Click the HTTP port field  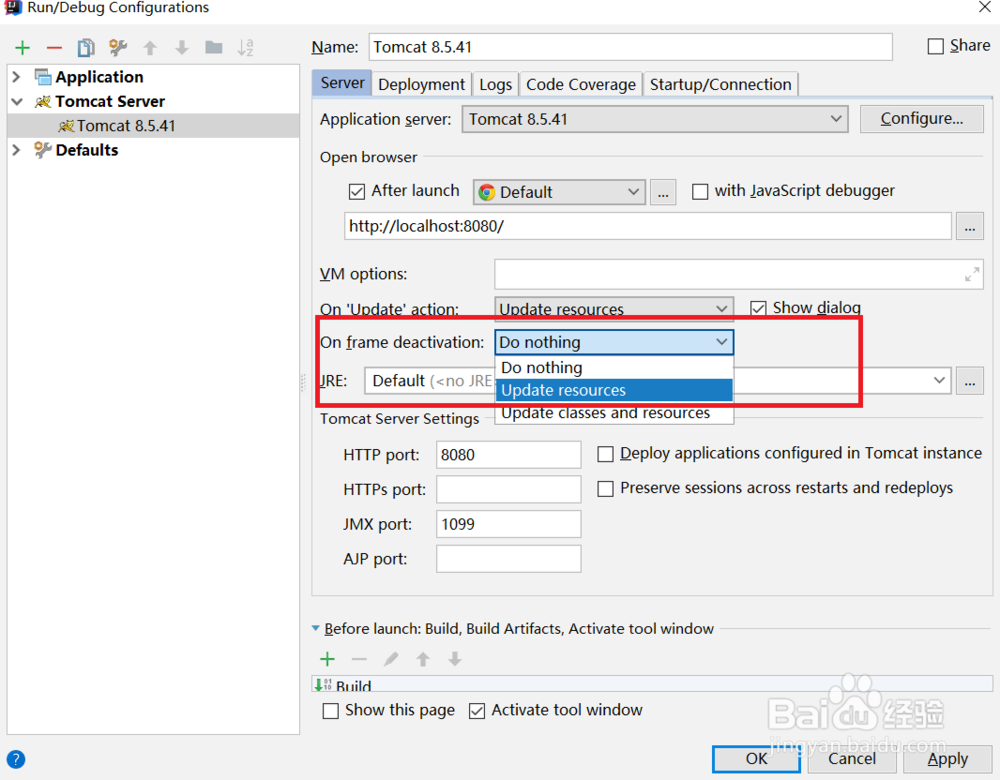click(x=508, y=455)
